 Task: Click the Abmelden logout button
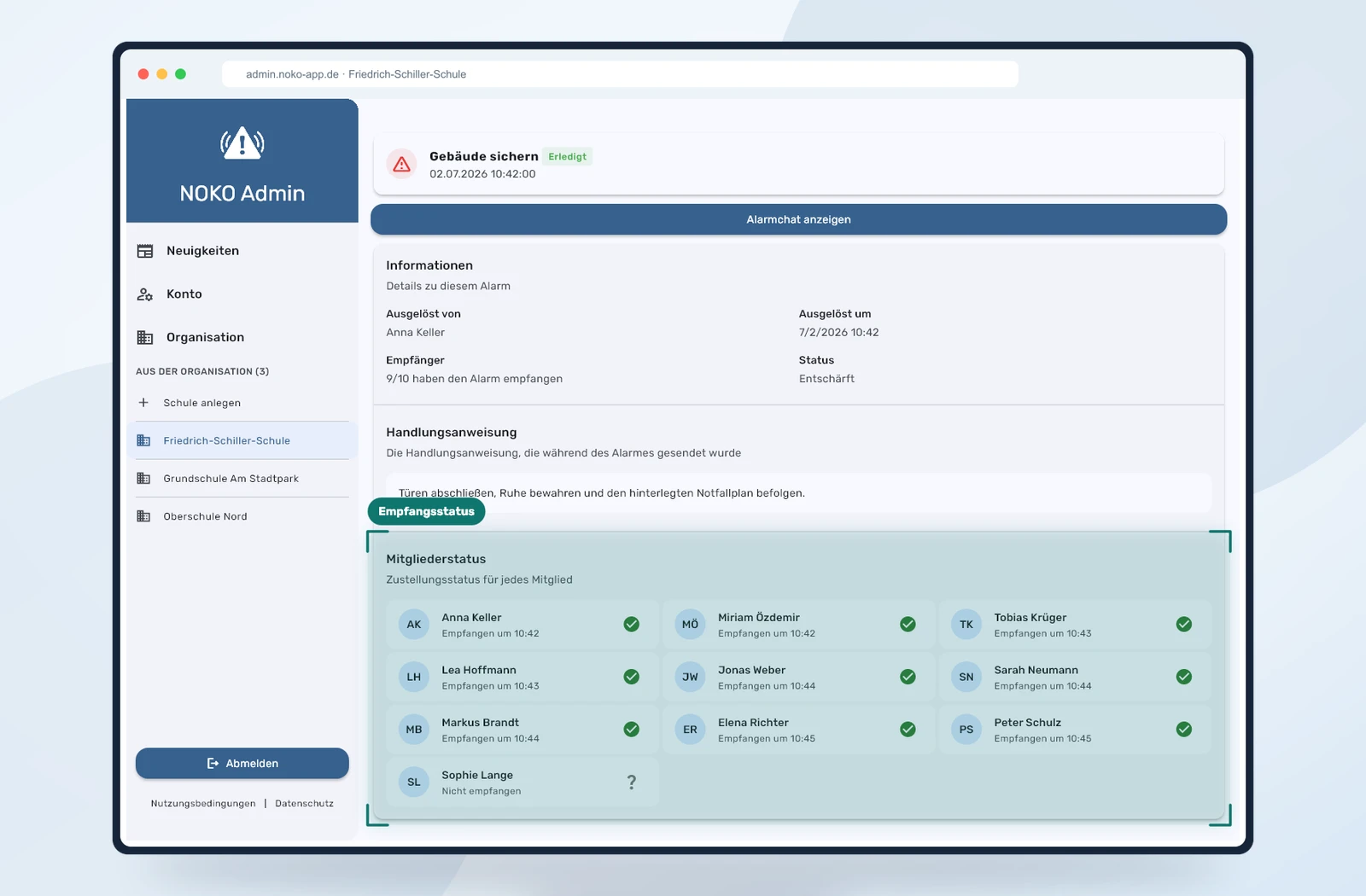pos(242,764)
